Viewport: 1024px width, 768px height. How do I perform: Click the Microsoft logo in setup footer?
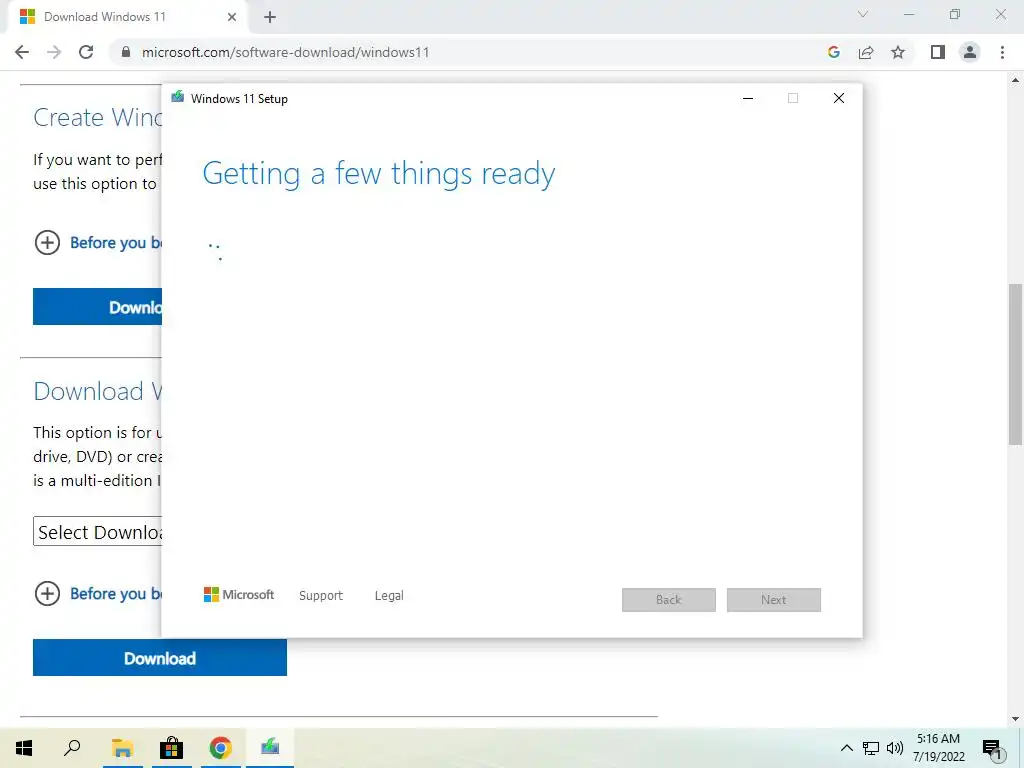(x=239, y=594)
